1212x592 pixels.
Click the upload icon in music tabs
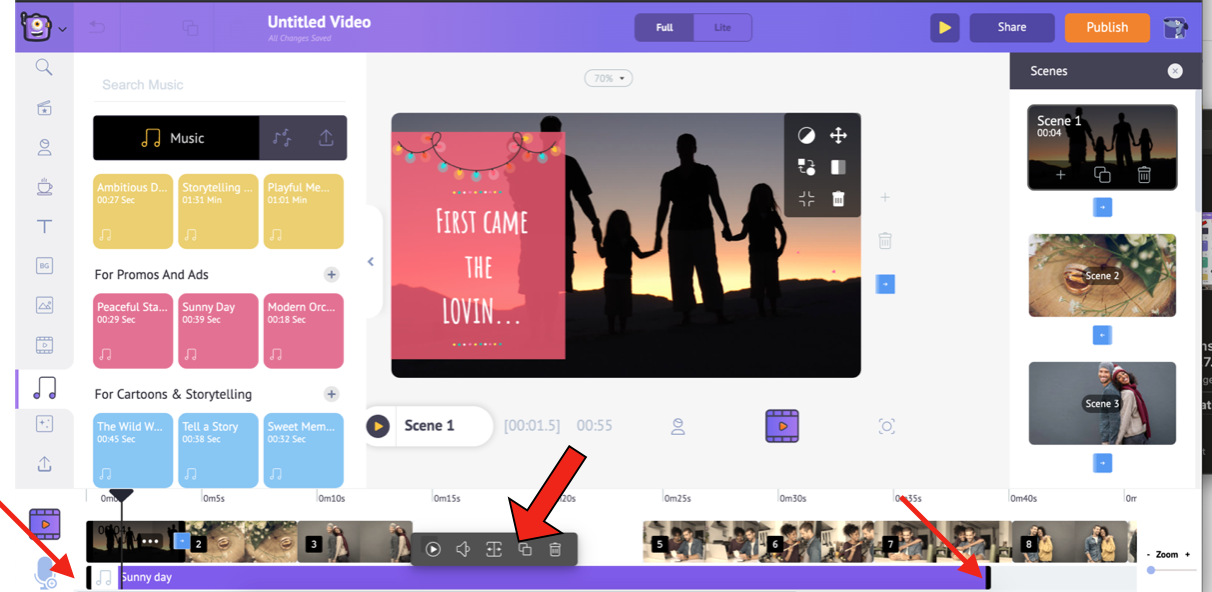(x=326, y=139)
